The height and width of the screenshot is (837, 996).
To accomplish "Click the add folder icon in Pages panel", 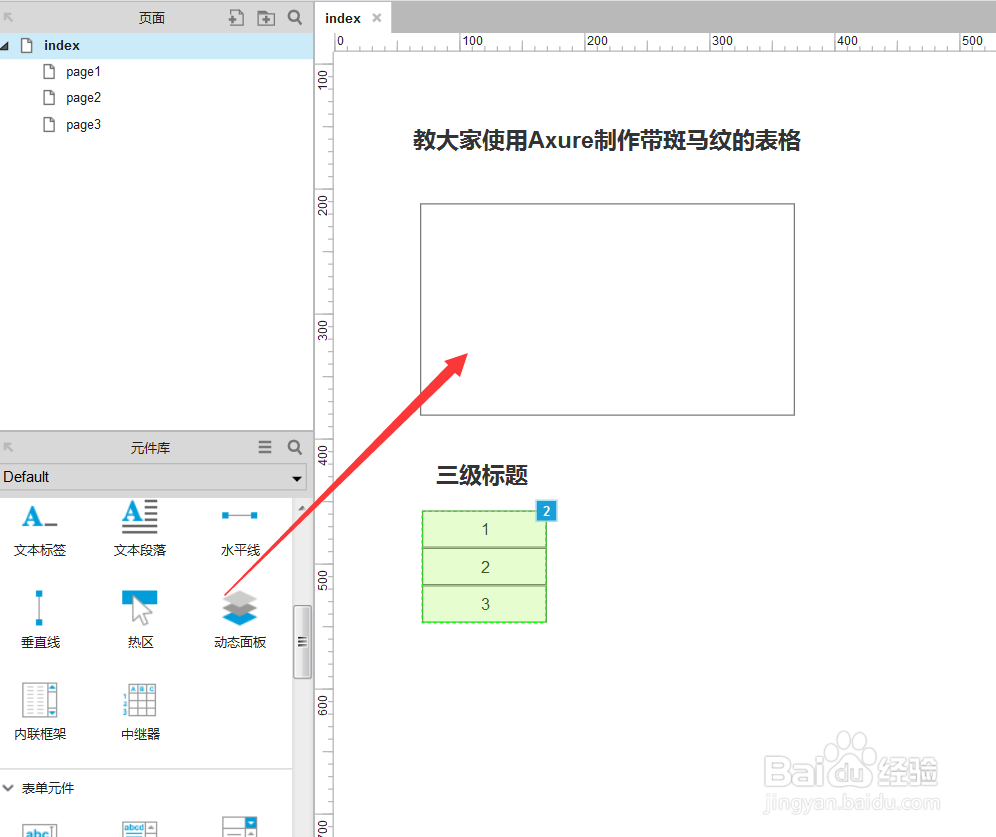I will point(267,17).
